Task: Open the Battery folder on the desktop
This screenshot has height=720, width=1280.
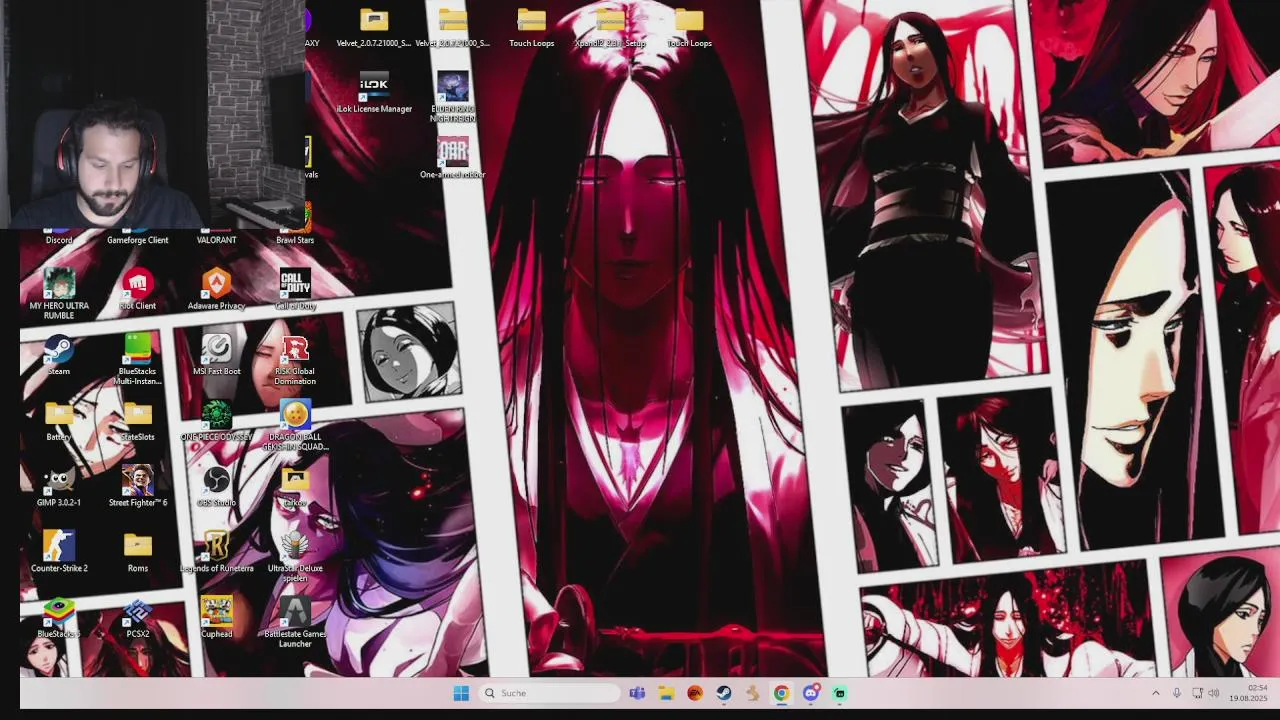Action: (x=59, y=421)
